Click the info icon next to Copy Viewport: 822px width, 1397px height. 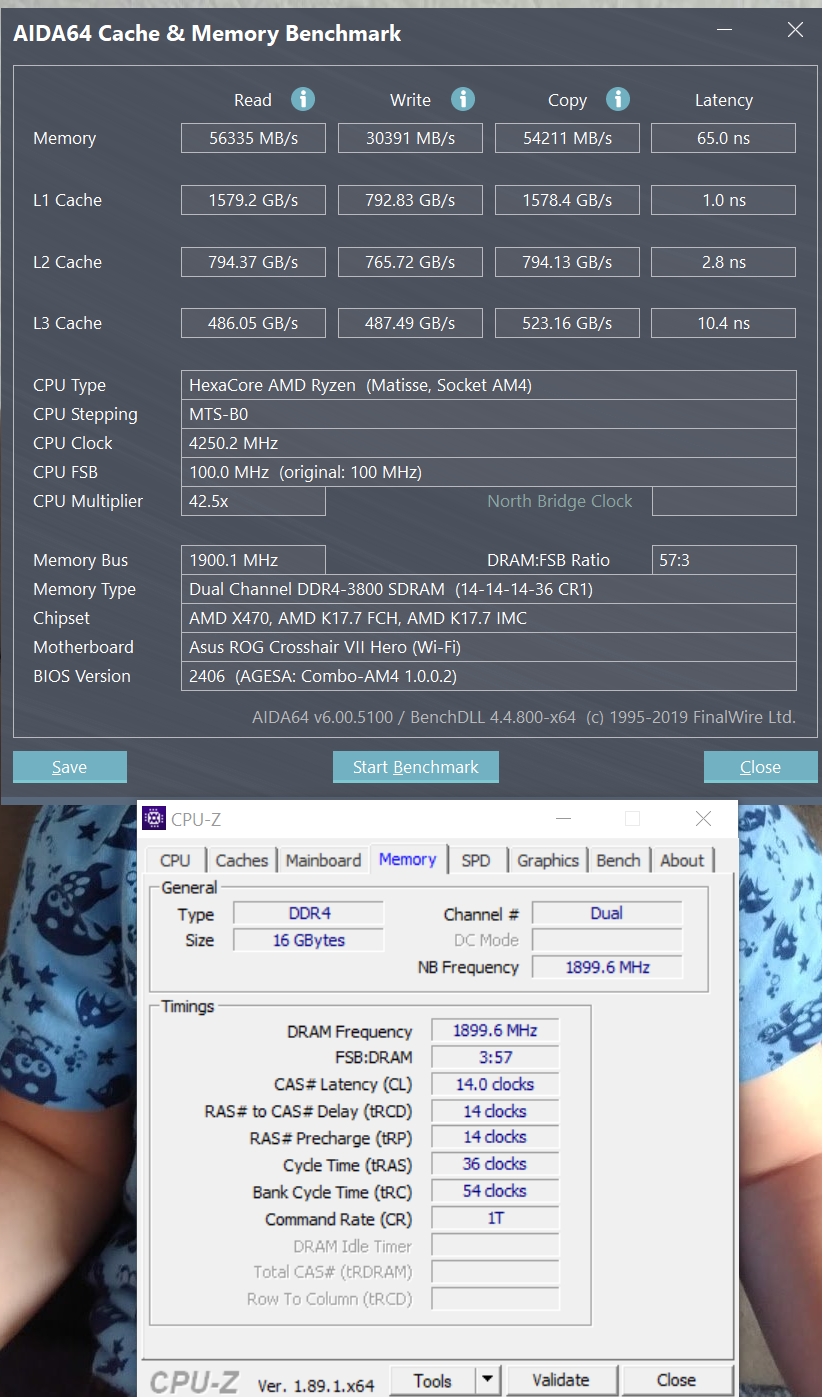click(618, 99)
